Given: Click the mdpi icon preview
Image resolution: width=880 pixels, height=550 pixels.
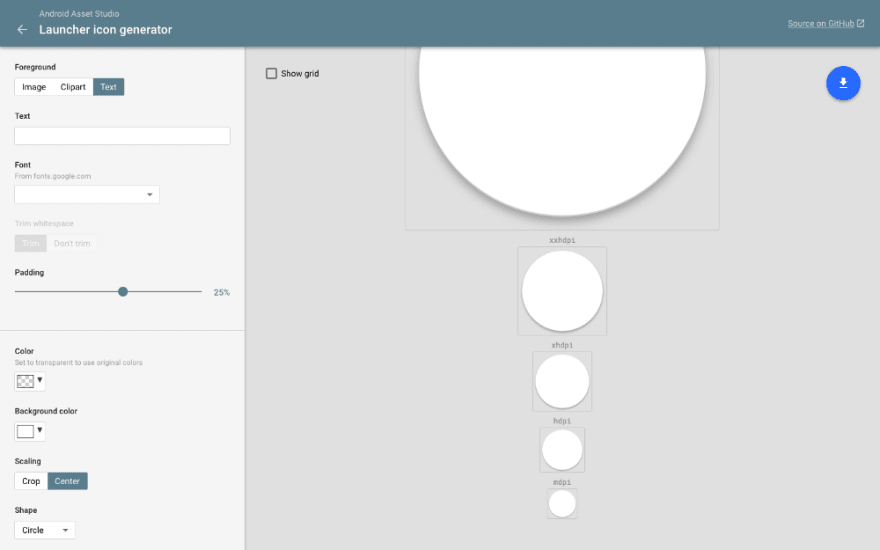Looking at the screenshot, I should click(x=562, y=503).
